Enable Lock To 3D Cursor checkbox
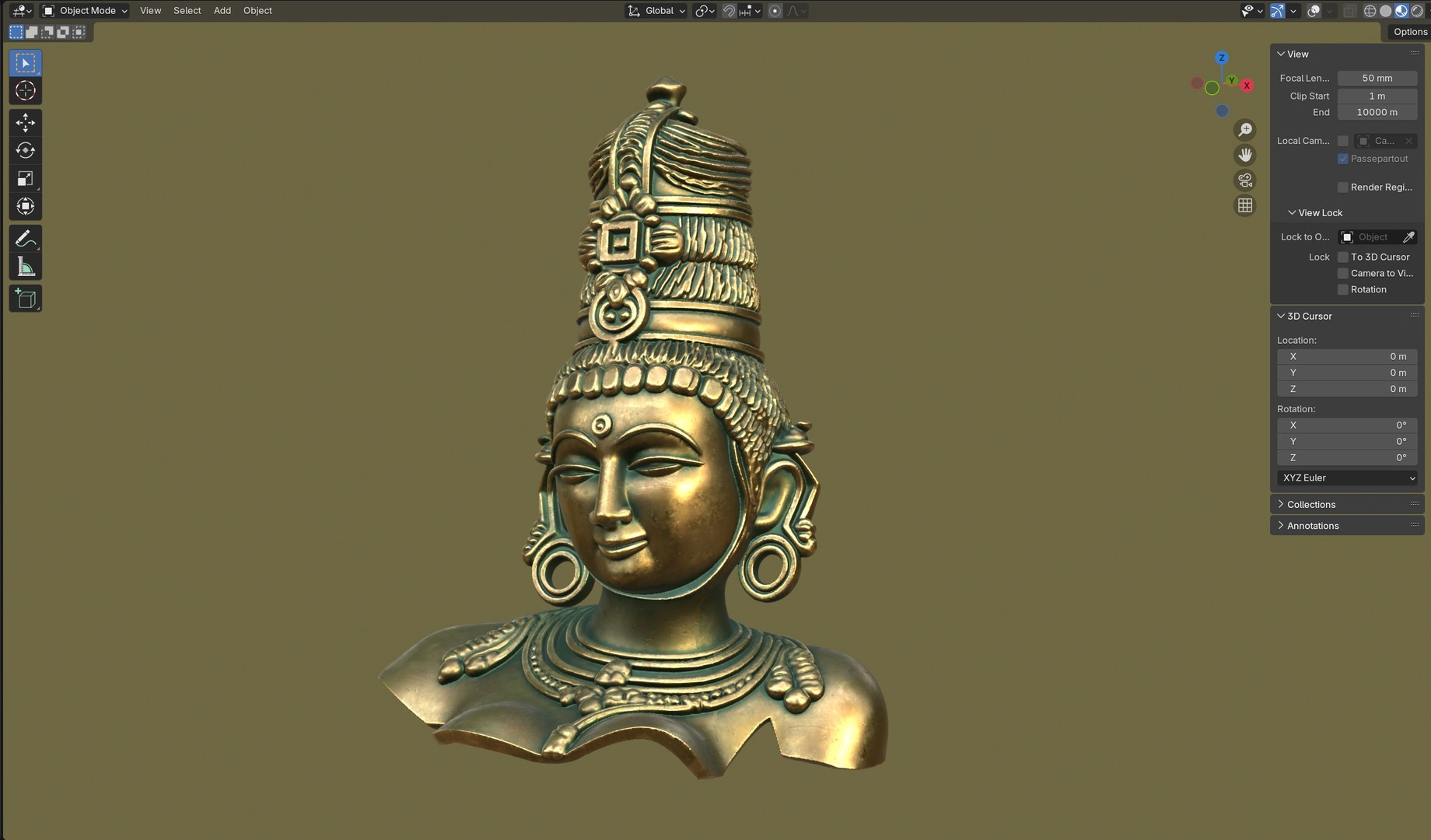Image resolution: width=1431 pixels, height=840 pixels. click(x=1343, y=257)
